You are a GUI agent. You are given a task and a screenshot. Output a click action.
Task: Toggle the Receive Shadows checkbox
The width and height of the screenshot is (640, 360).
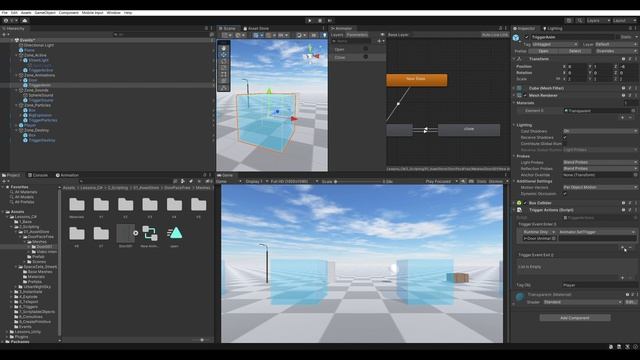click(565, 138)
